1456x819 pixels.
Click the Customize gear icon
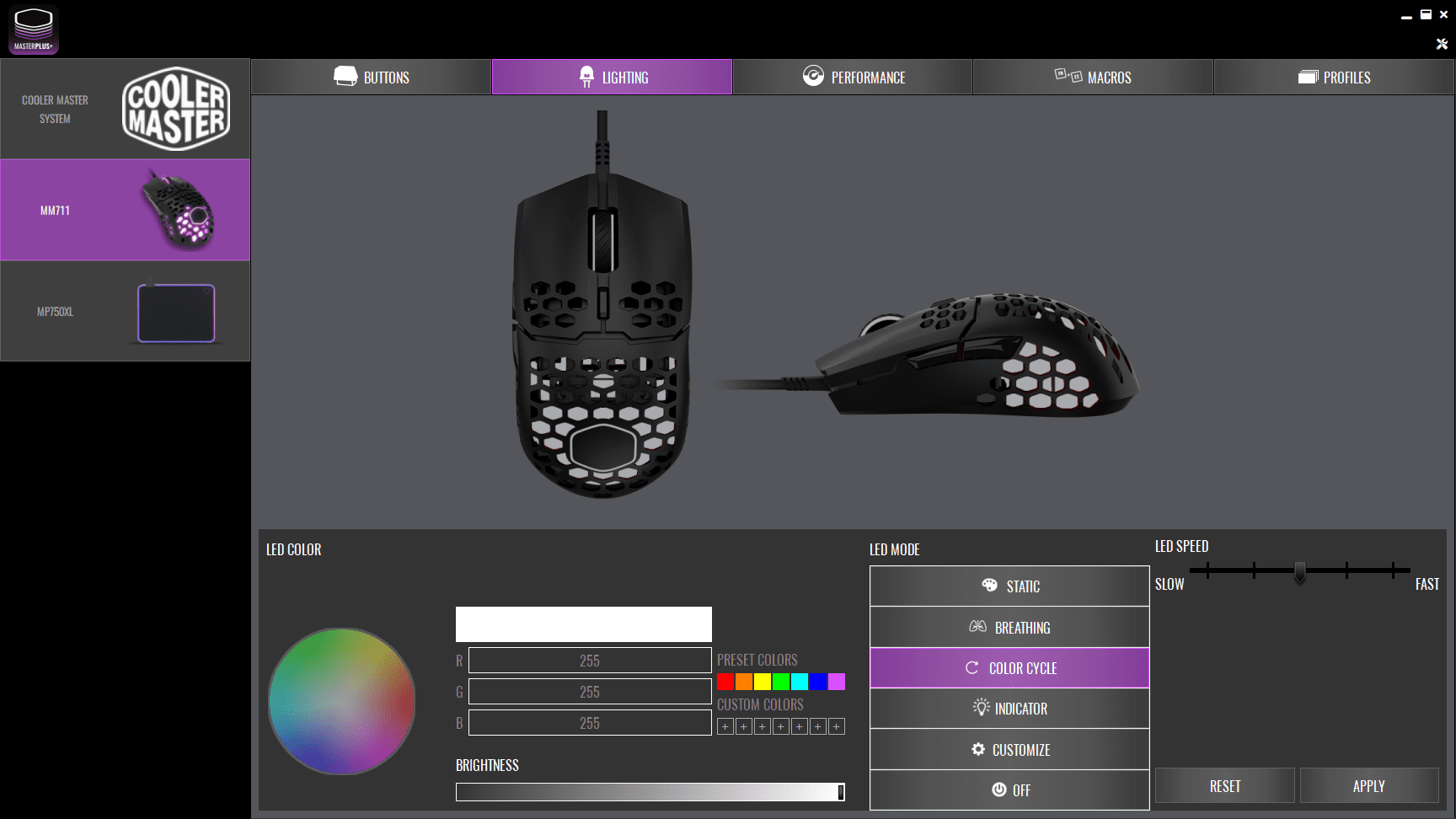tap(978, 749)
